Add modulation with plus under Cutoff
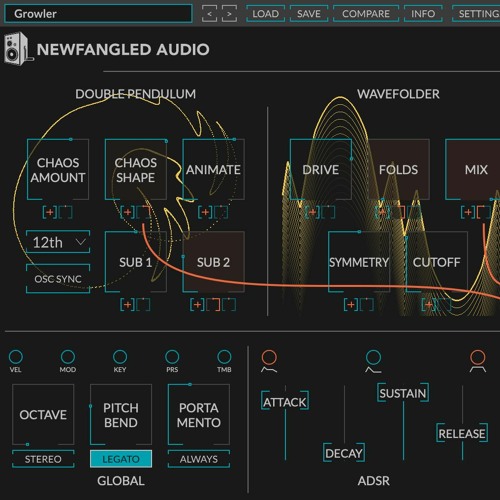This screenshot has height=500, width=500. [x=429, y=304]
